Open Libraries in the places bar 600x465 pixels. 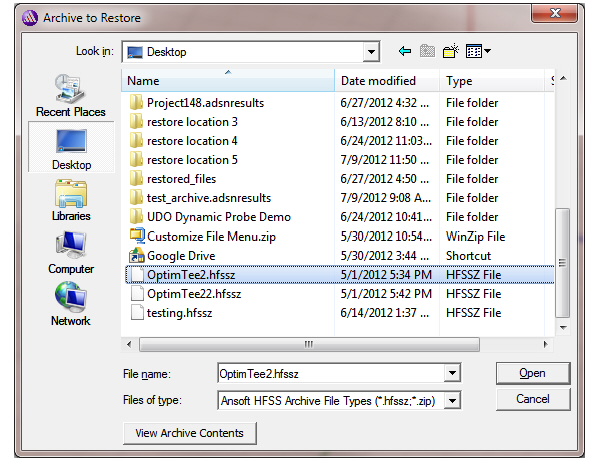click(x=71, y=199)
